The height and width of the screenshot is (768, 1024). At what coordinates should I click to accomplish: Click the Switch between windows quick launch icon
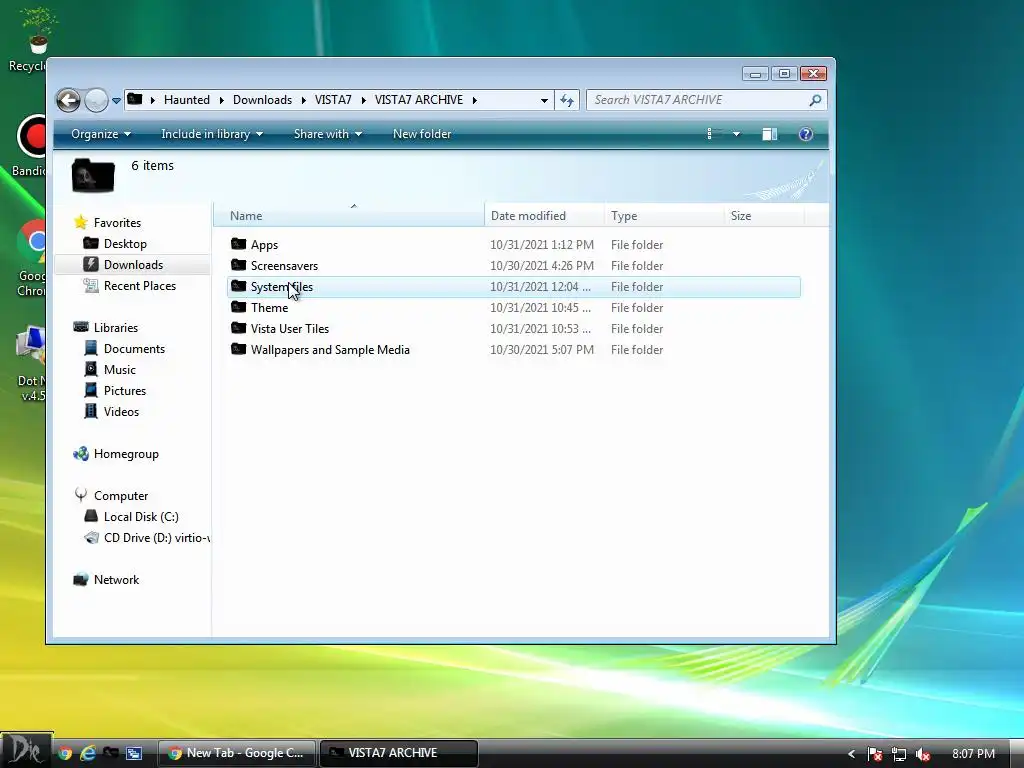pos(134,753)
